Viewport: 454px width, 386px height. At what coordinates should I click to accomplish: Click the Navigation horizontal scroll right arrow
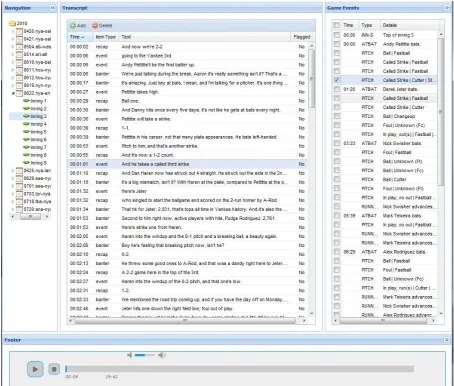[47, 217]
